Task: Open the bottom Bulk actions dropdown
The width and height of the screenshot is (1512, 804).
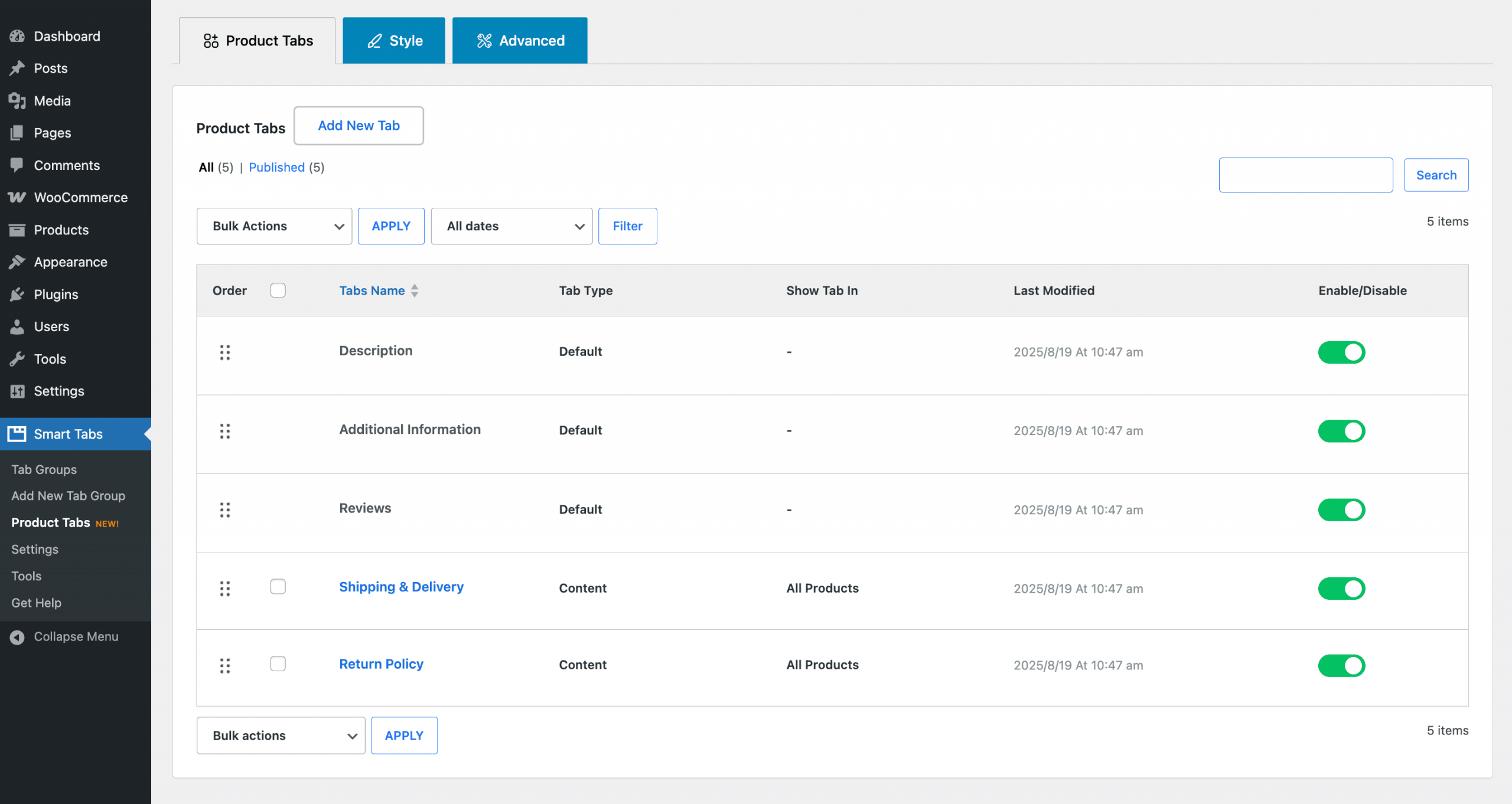Action: [281, 736]
